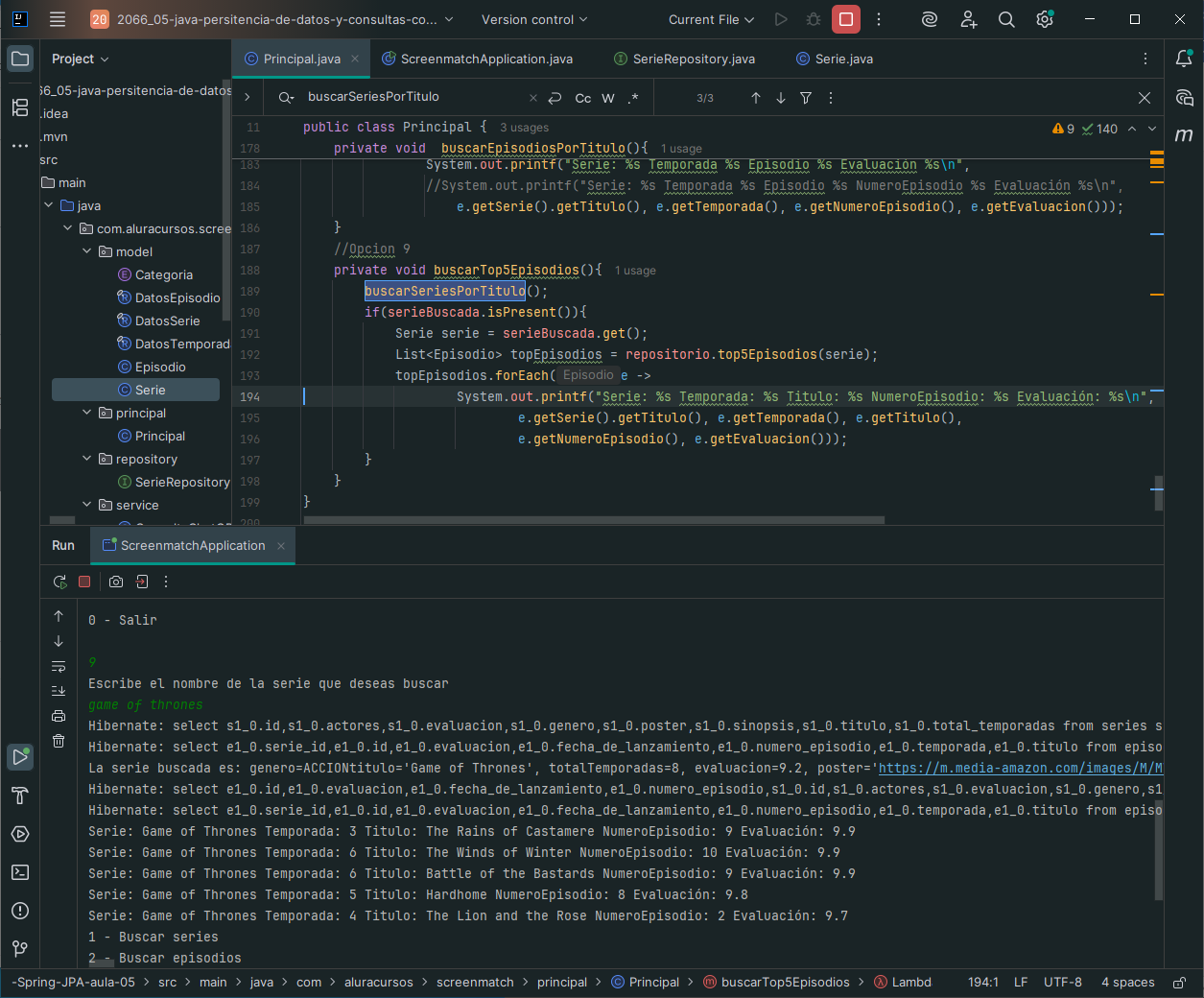Image resolution: width=1204 pixels, height=998 pixels.
Task: Stop the process in Run toolbar
Action: 84,582
